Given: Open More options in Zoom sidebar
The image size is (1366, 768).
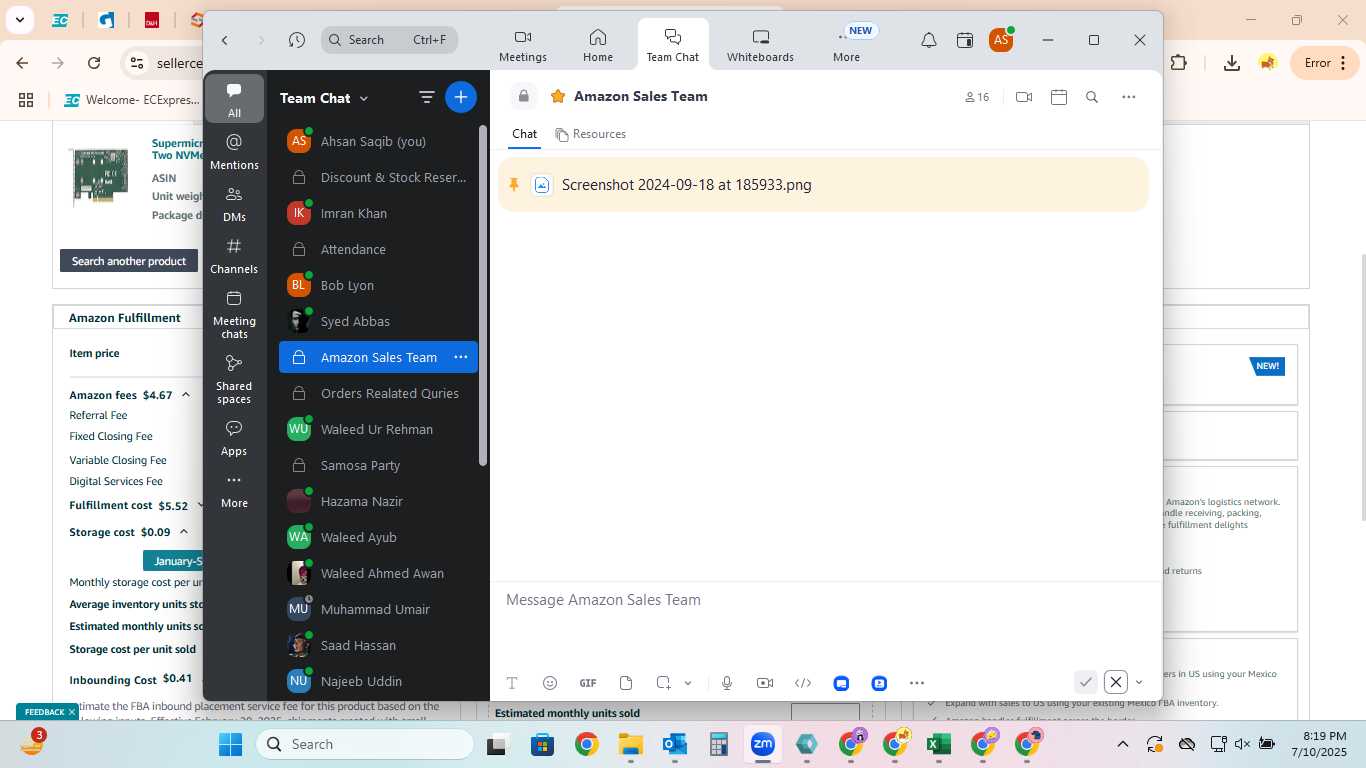Looking at the screenshot, I should pyautogui.click(x=234, y=490).
